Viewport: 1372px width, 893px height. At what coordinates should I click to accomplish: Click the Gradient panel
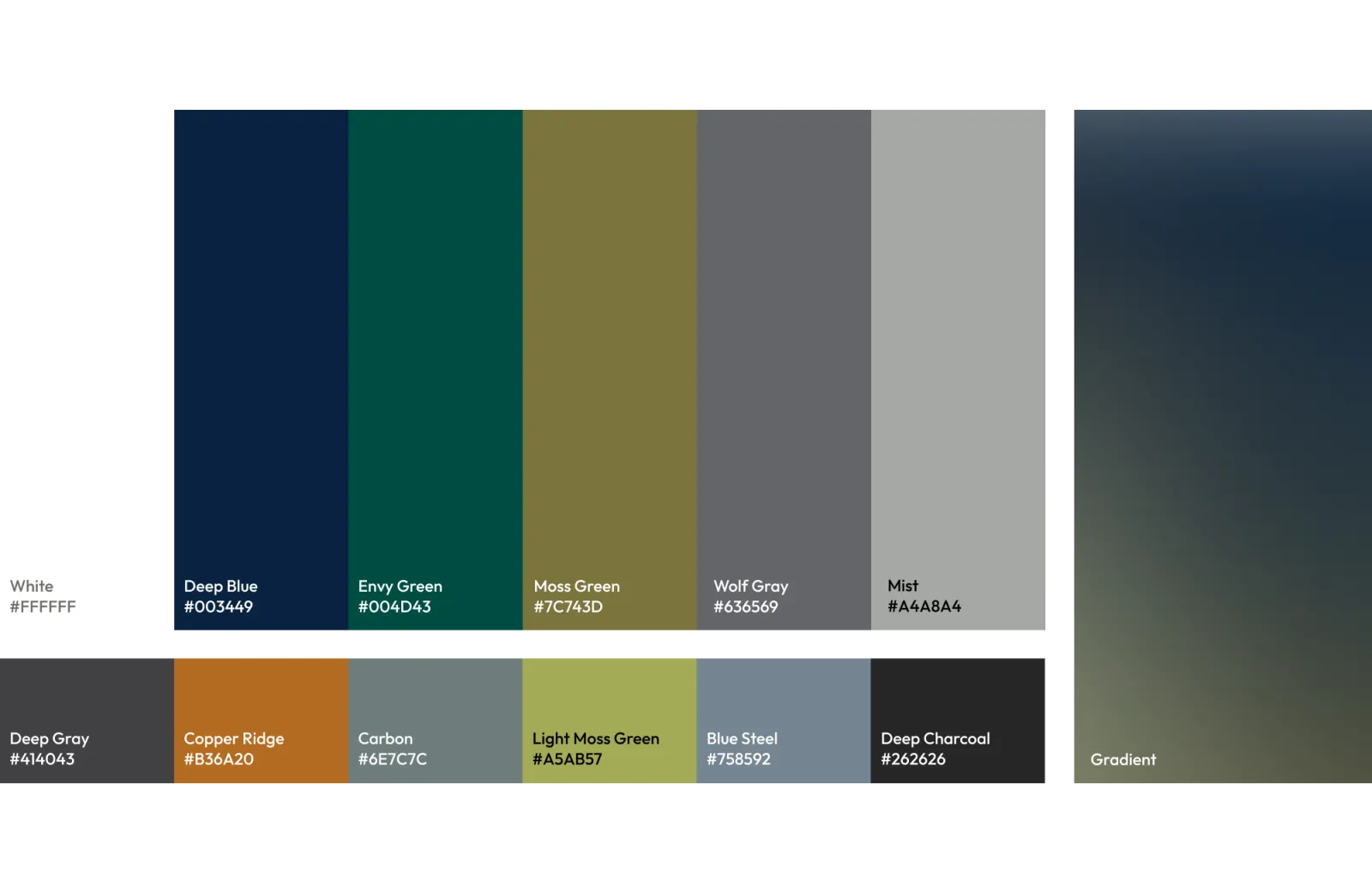coord(1218,429)
